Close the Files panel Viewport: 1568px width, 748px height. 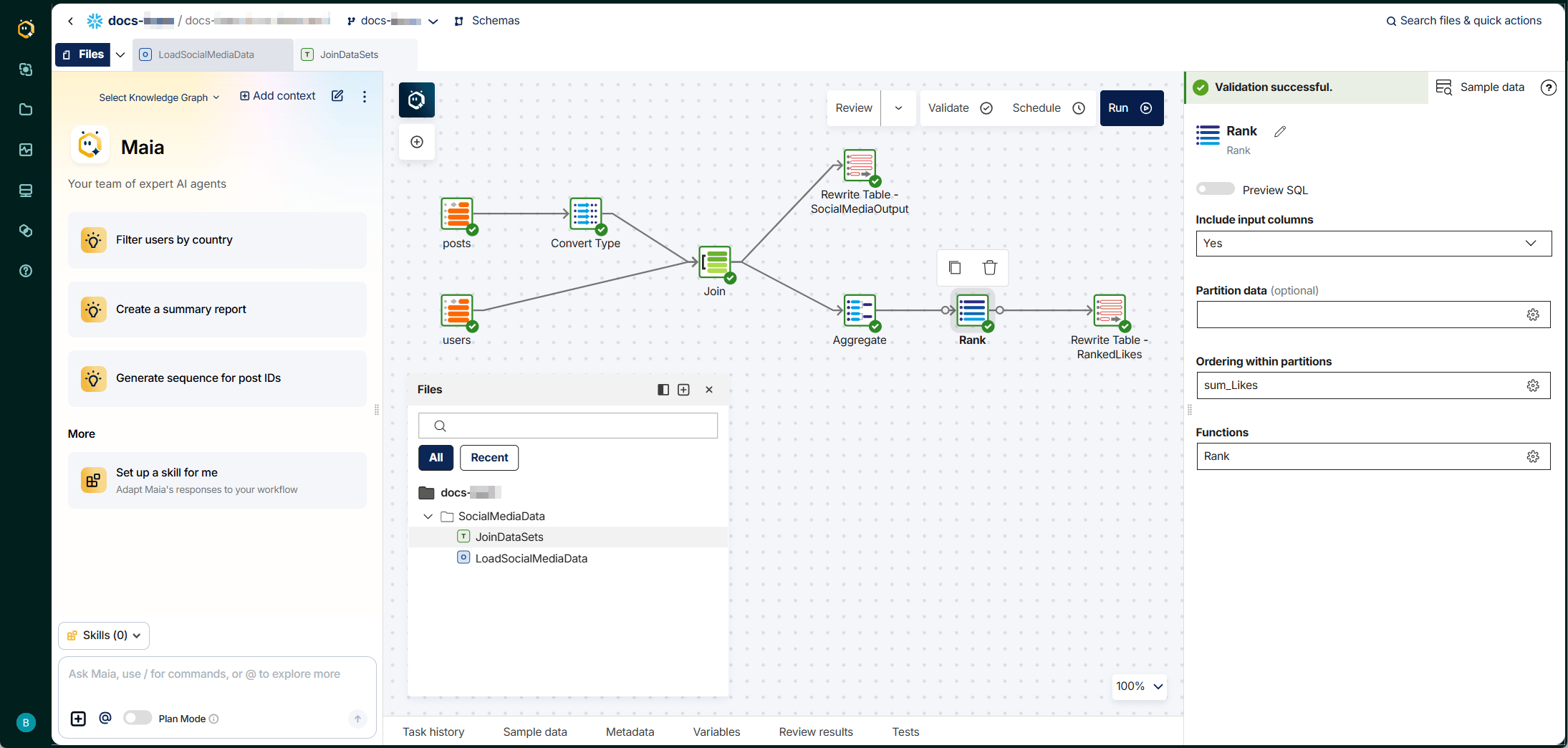709,390
